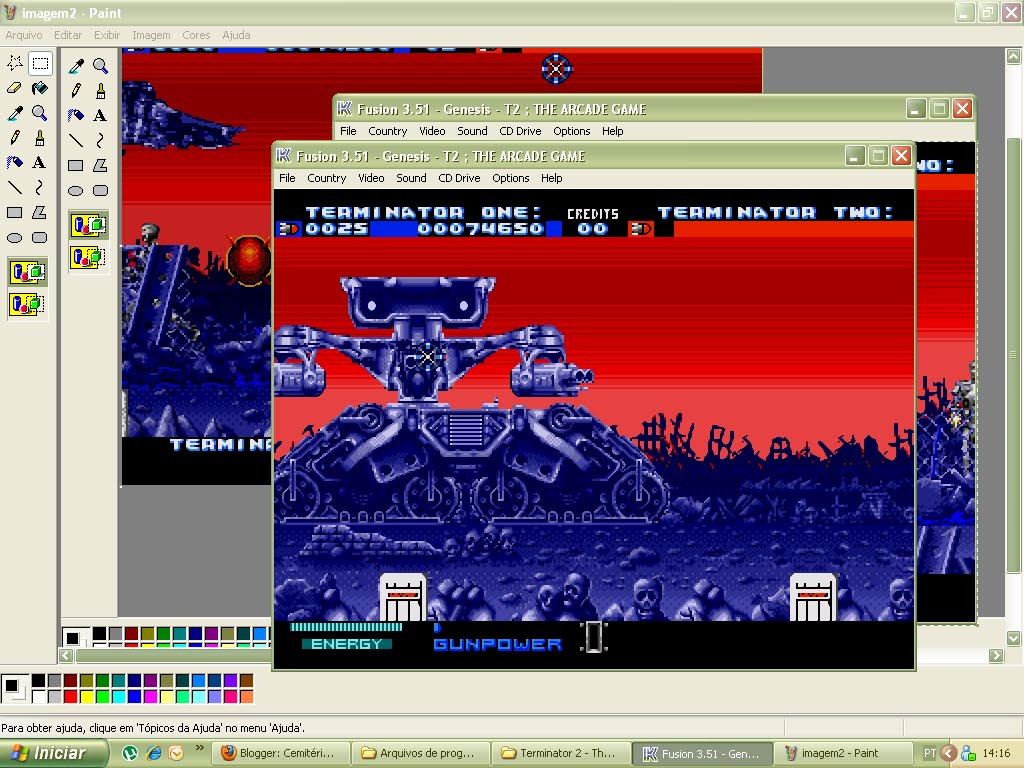Select rectangular Select tool in Paint's docked toolbox

[x=40, y=63]
